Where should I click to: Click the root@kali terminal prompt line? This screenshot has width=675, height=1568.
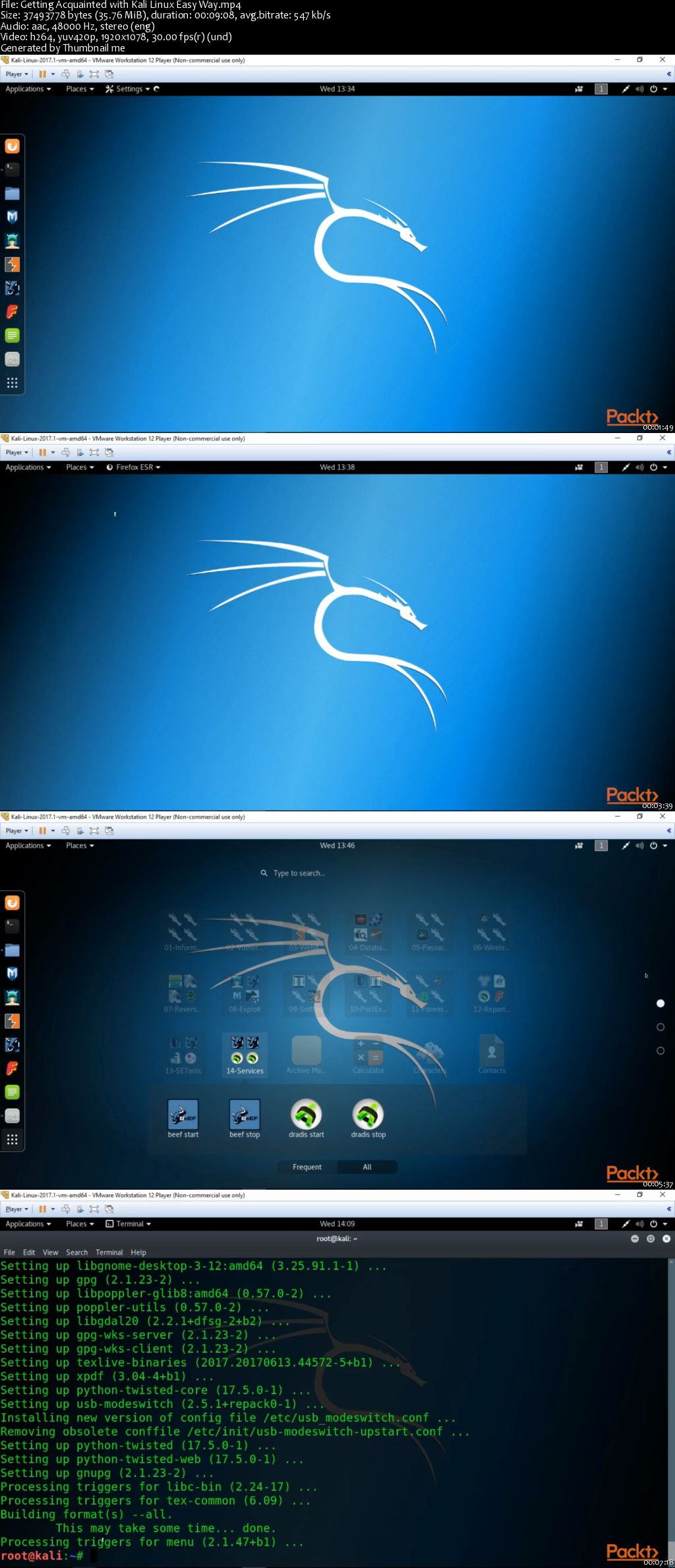49,1555
